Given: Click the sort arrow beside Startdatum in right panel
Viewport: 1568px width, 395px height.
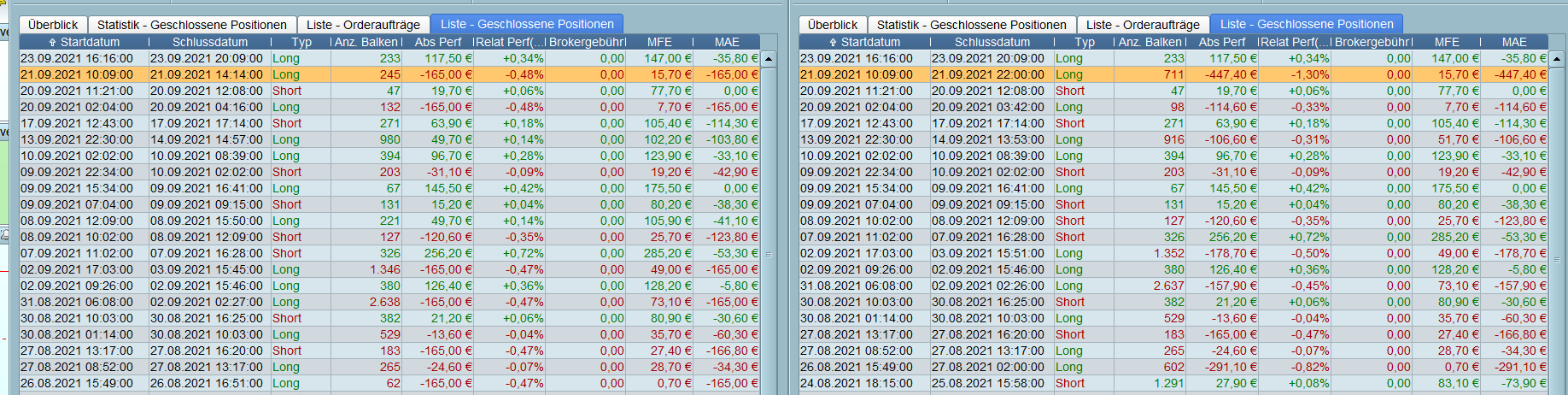Looking at the screenshot, I should (x=833, y=42).
